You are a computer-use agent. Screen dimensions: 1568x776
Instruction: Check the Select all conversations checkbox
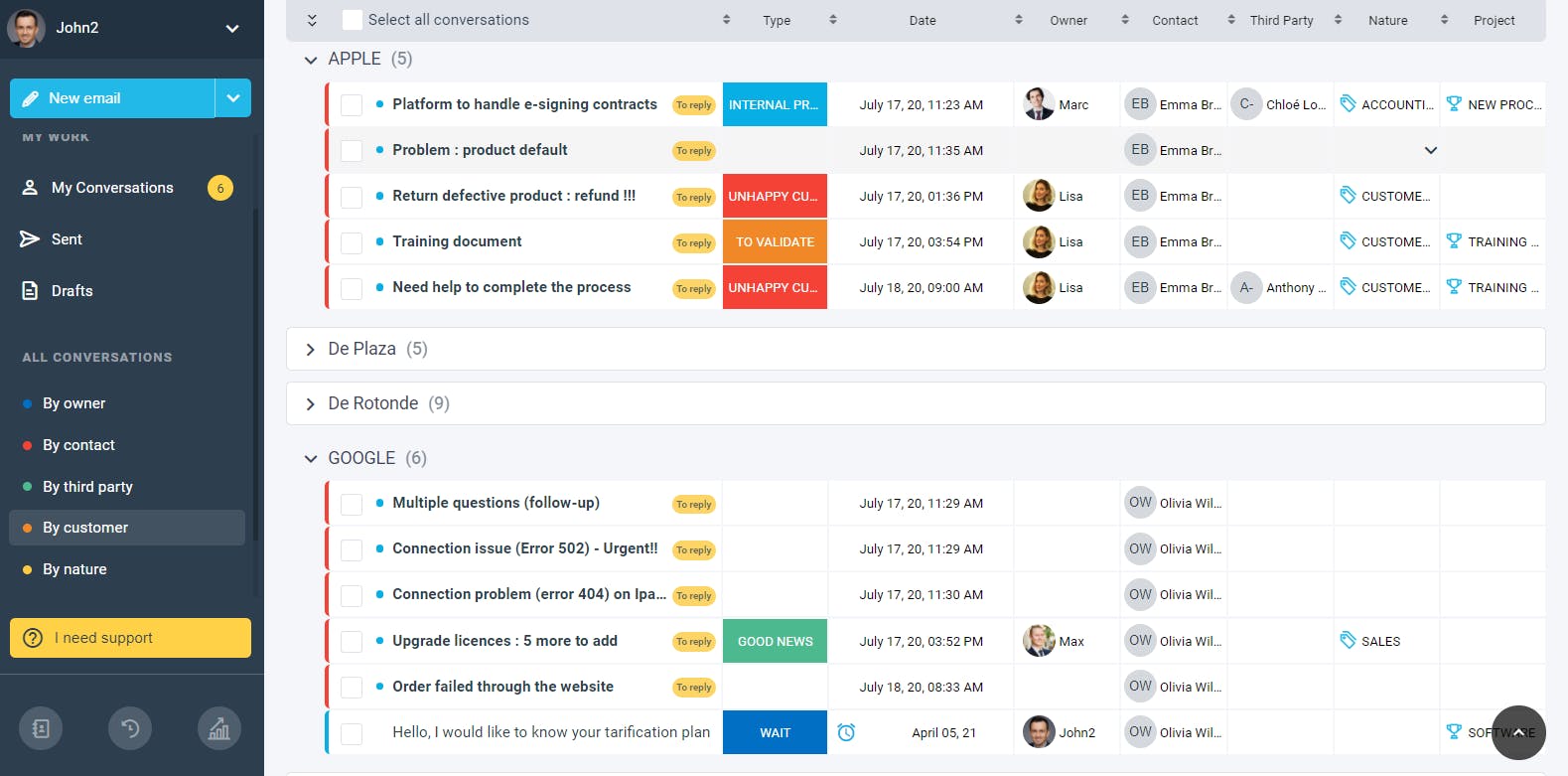coord(352,20)
